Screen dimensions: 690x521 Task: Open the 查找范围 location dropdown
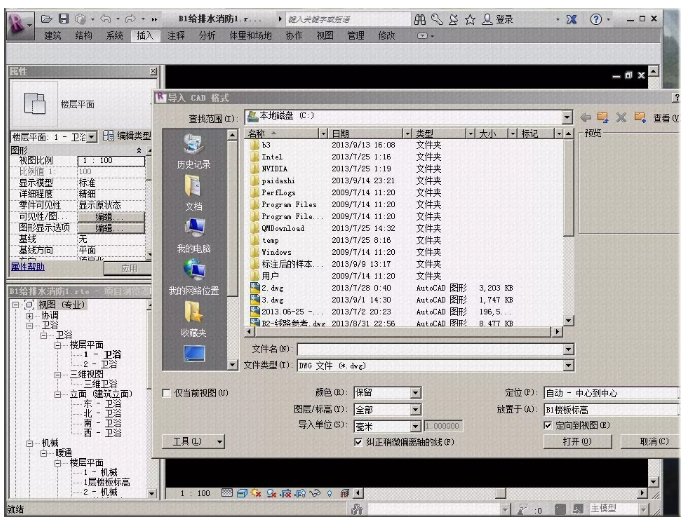[x=567, y=117]
